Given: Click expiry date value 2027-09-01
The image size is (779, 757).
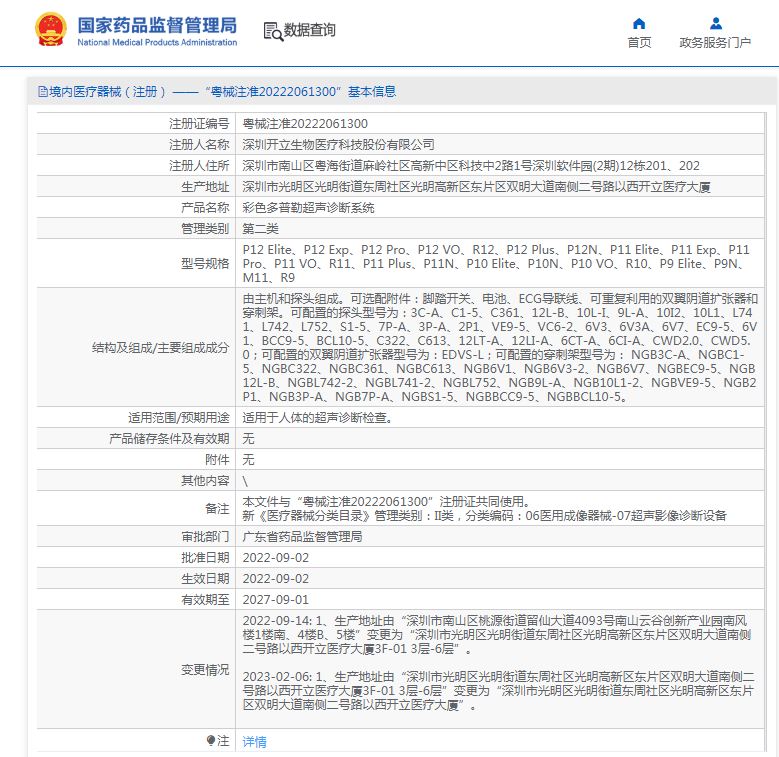Looking at the screenshot, I should [x=276, y=600].
